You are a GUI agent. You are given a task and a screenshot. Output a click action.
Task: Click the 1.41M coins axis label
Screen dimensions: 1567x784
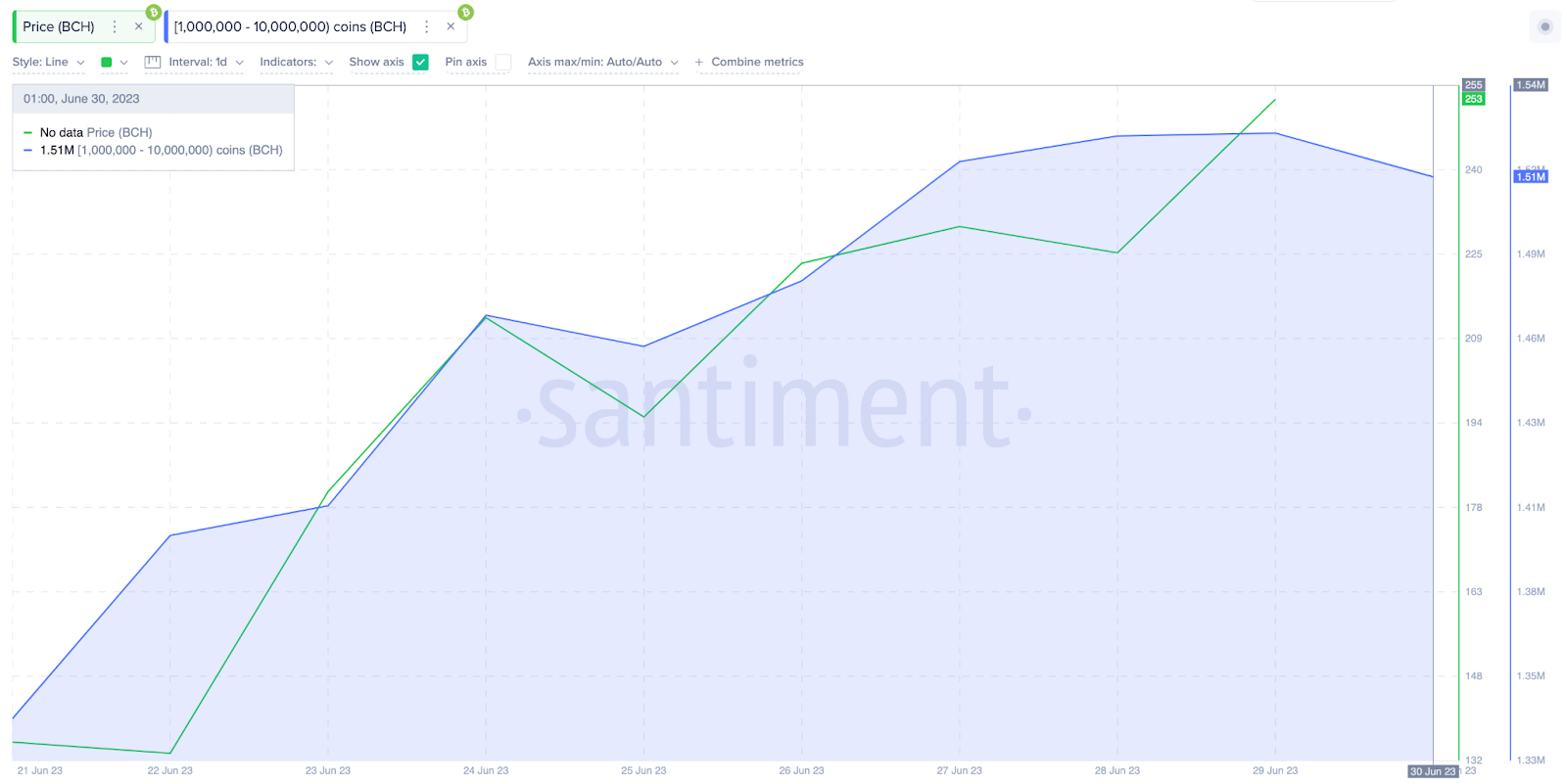click(x=1531, y=507)
